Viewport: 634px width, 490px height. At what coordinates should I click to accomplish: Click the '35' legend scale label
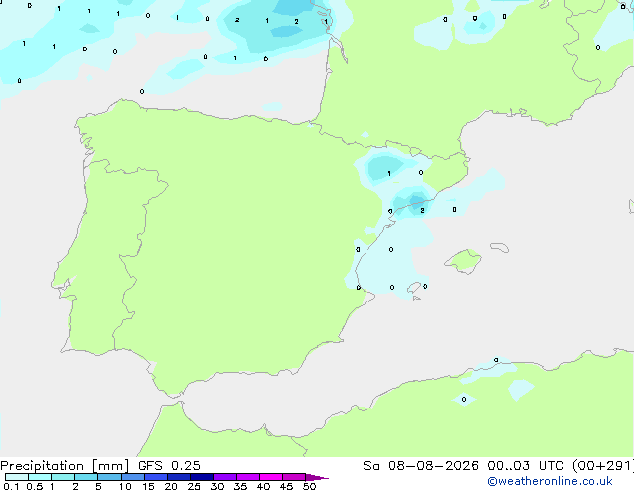pyautogui.click(x=240, y=486)
